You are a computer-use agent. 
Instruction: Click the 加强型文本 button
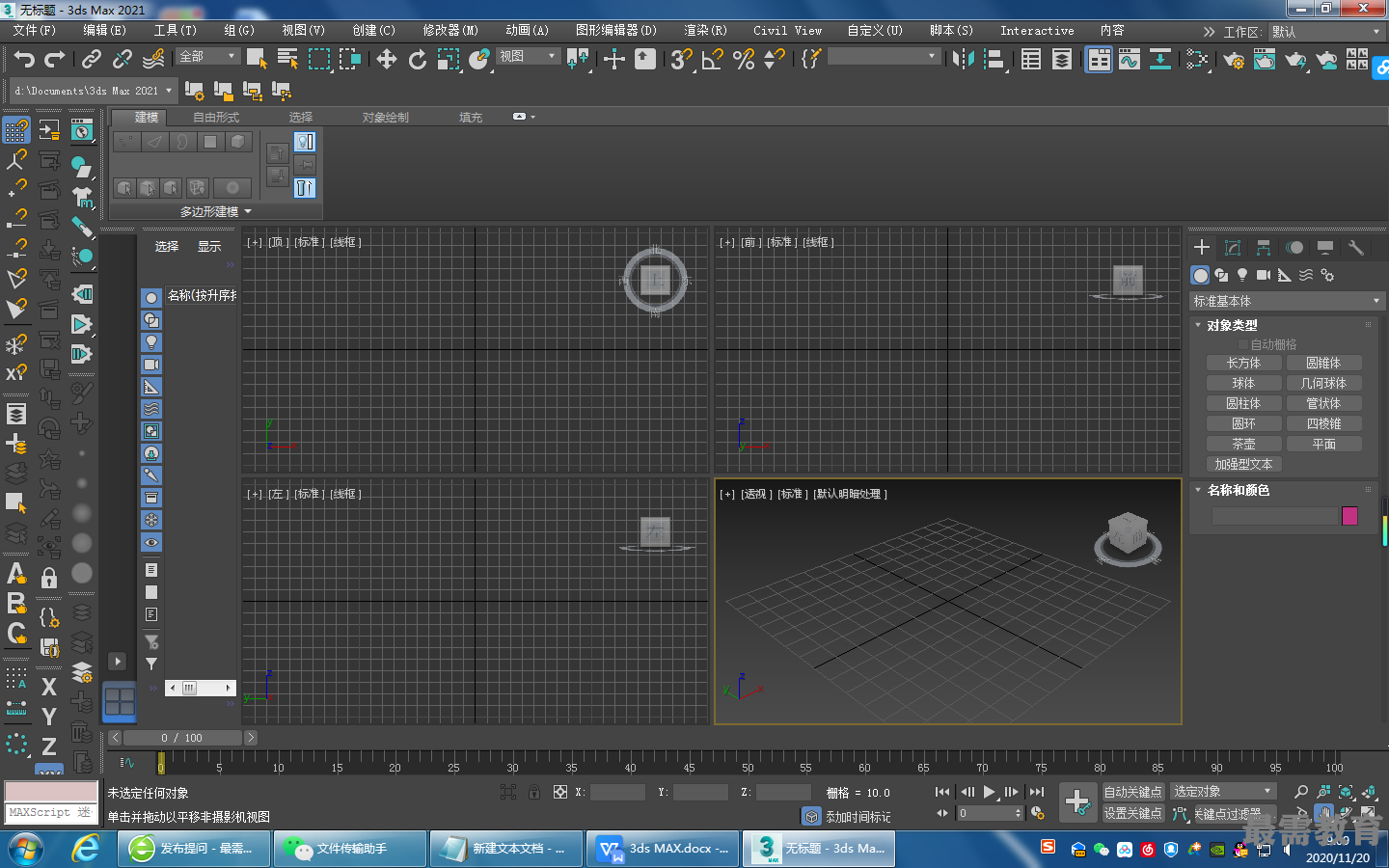tap(1244, 465)
